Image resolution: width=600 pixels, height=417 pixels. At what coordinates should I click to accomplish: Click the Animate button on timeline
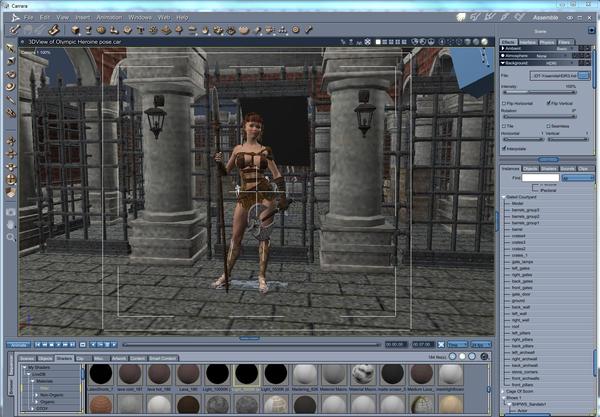coord(19,345)
